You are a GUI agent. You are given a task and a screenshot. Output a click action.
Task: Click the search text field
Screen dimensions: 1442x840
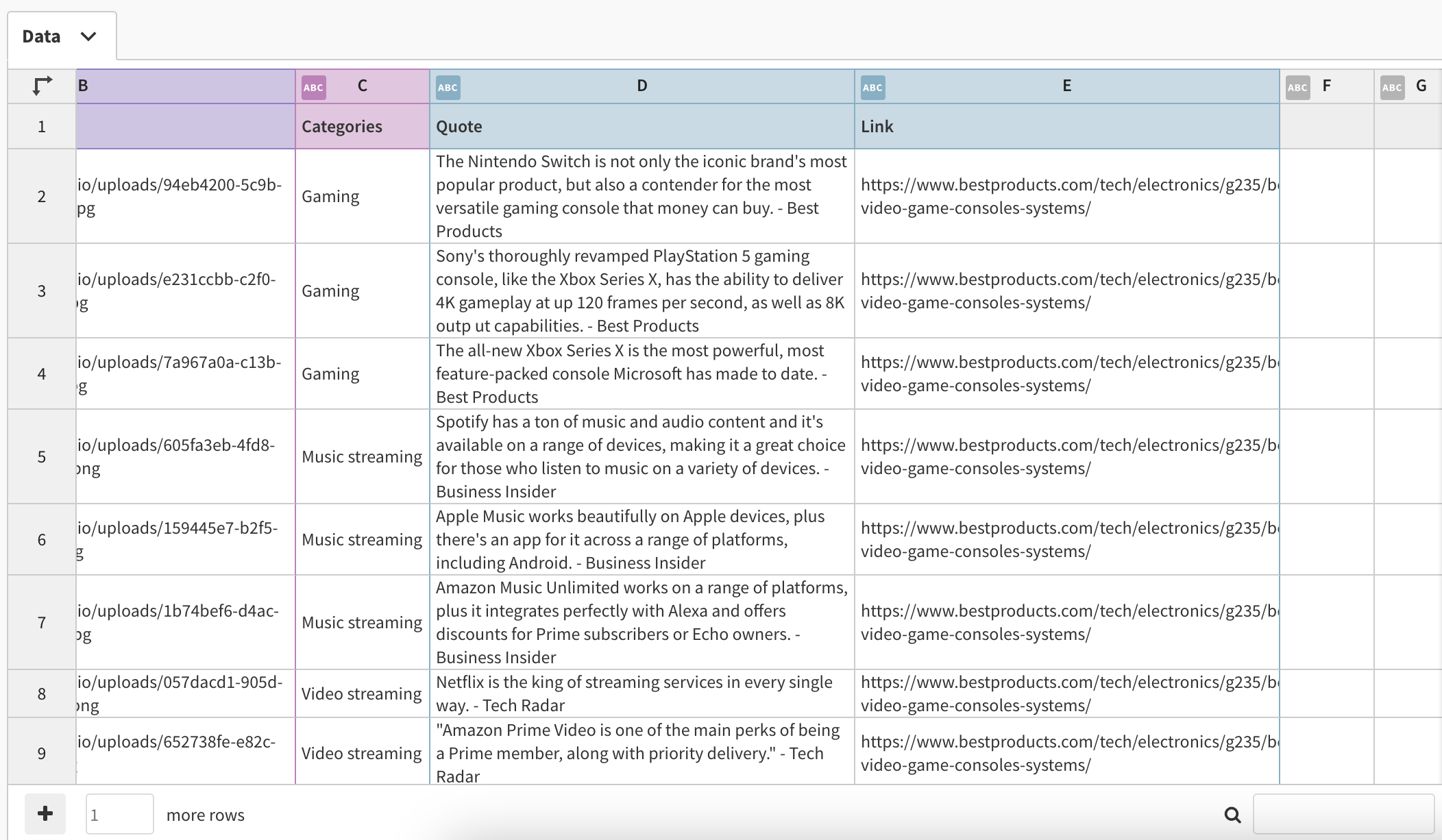pos(1343,814)
